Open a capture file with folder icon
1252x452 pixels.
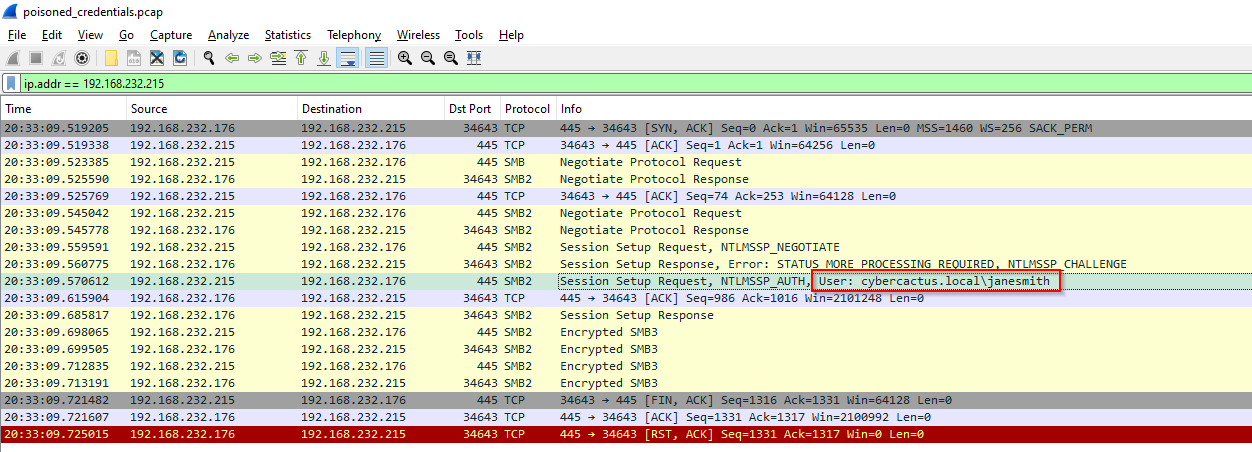point(111,58)
